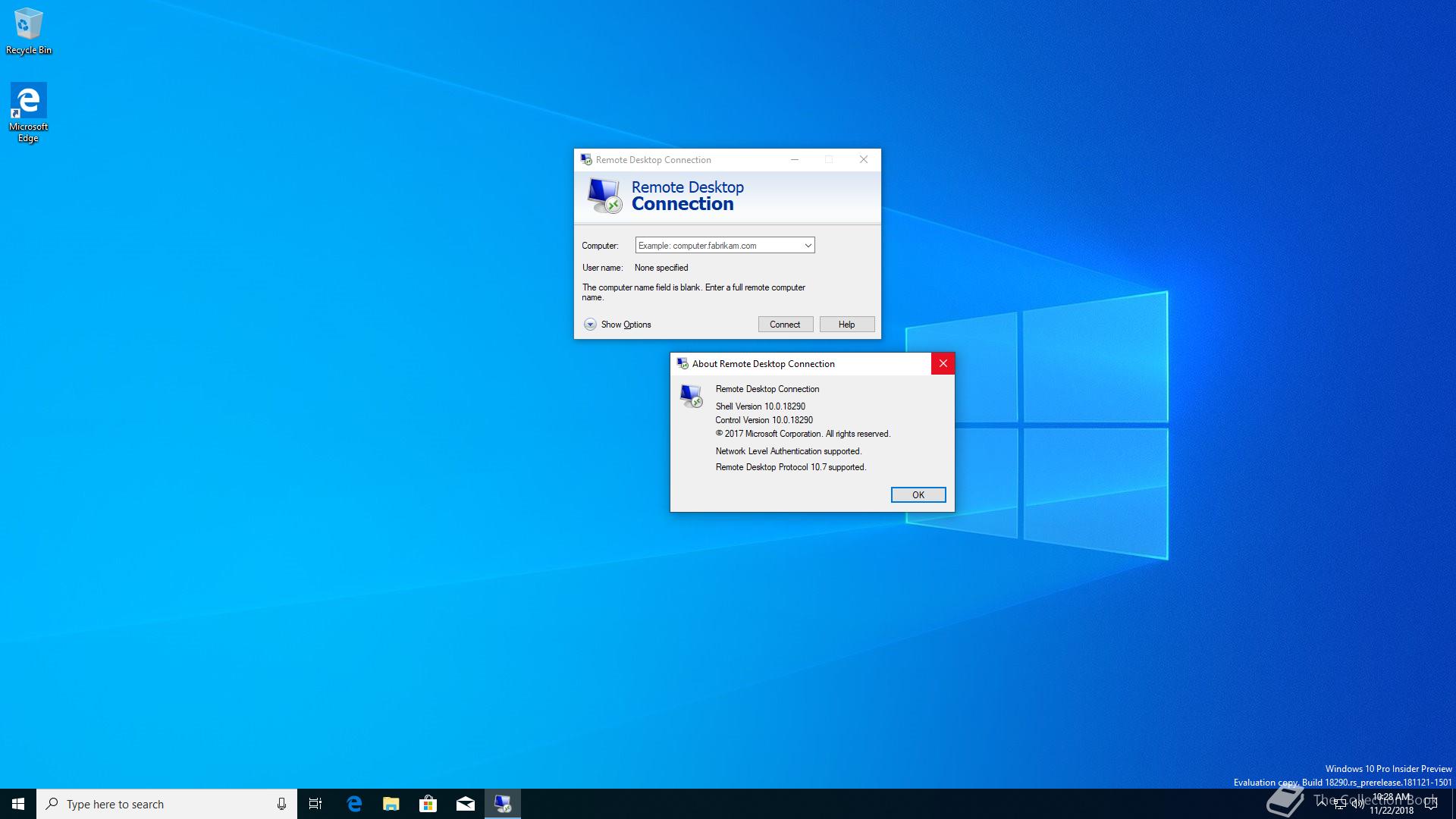Open the Action Center notification icon
Viewport: 1456px width, 819px height.
coord(1431,804)
